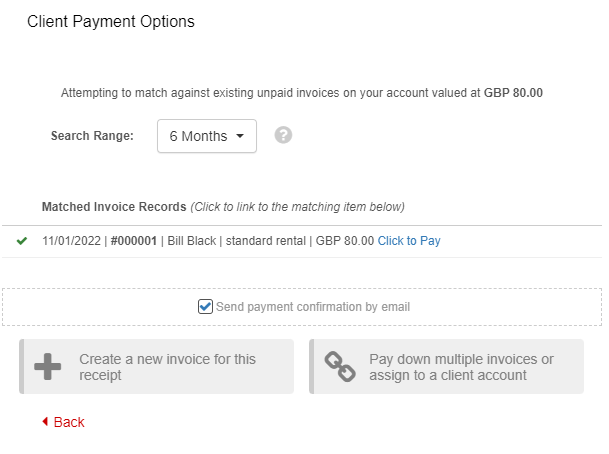Go back using the Back link
This screenshot has width=609, height=454.
(x=68, y=422)
